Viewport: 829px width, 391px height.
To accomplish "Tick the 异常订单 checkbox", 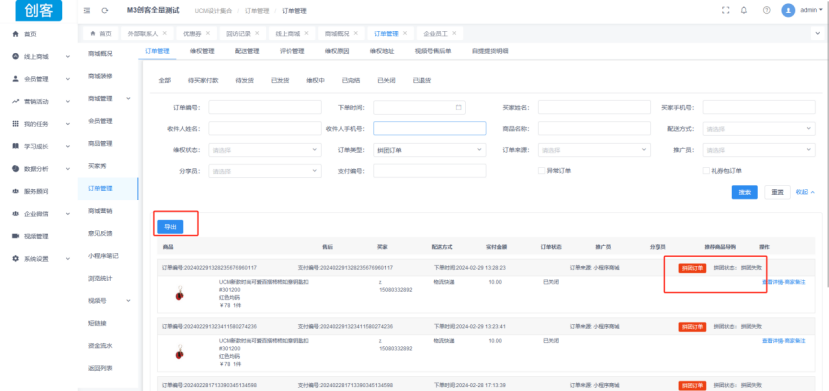I will 541,171.
